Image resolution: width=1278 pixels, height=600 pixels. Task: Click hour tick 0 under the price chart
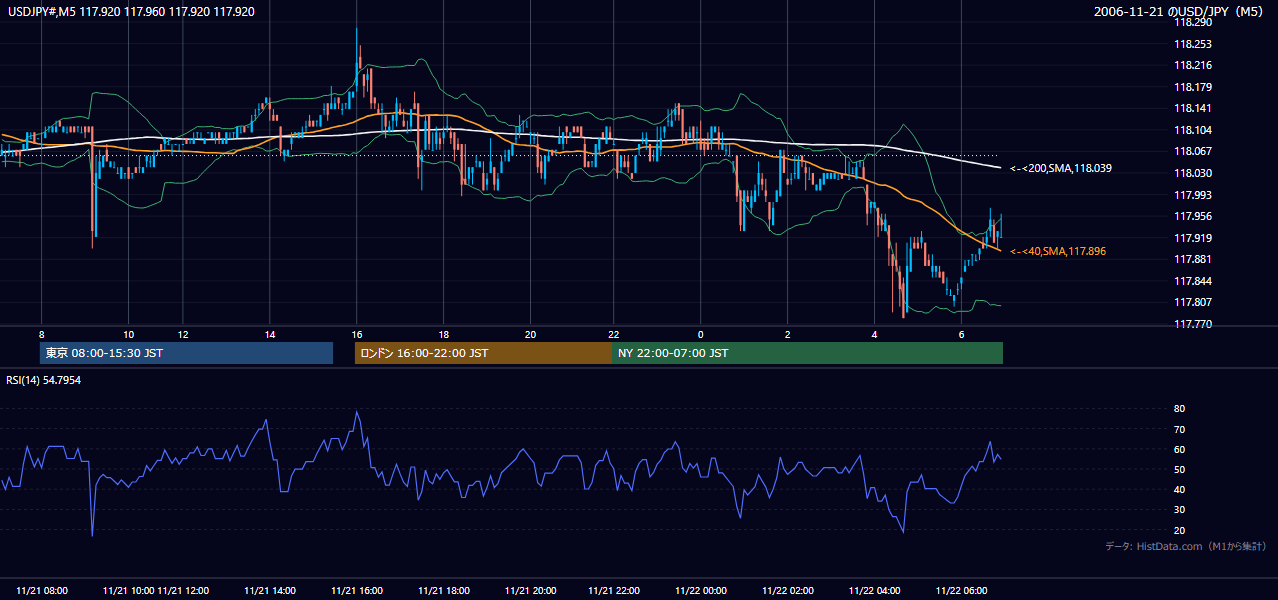(701, 334)
